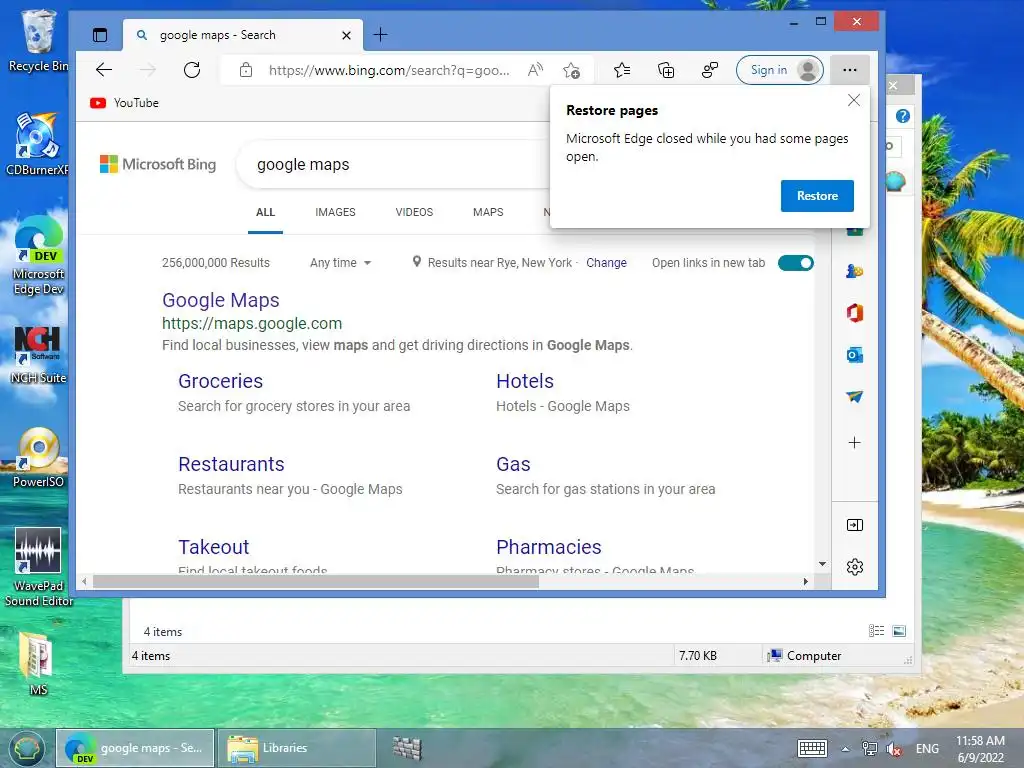The height and width of the screenshot is (768, 1024).
Task: Select NCH Suite desktop shortcut
Action: pyautogui.click(x=38, y=355)
